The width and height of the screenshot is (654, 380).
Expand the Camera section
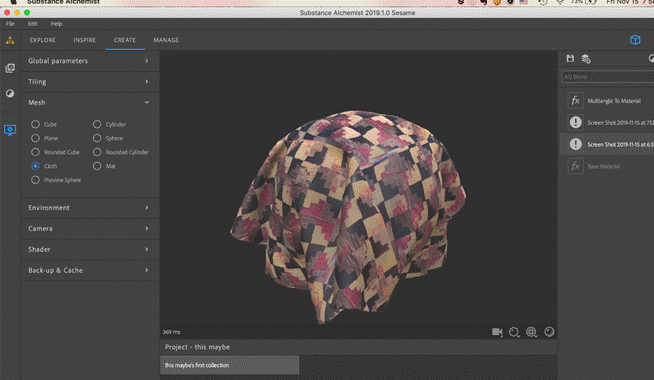point(89,229)
